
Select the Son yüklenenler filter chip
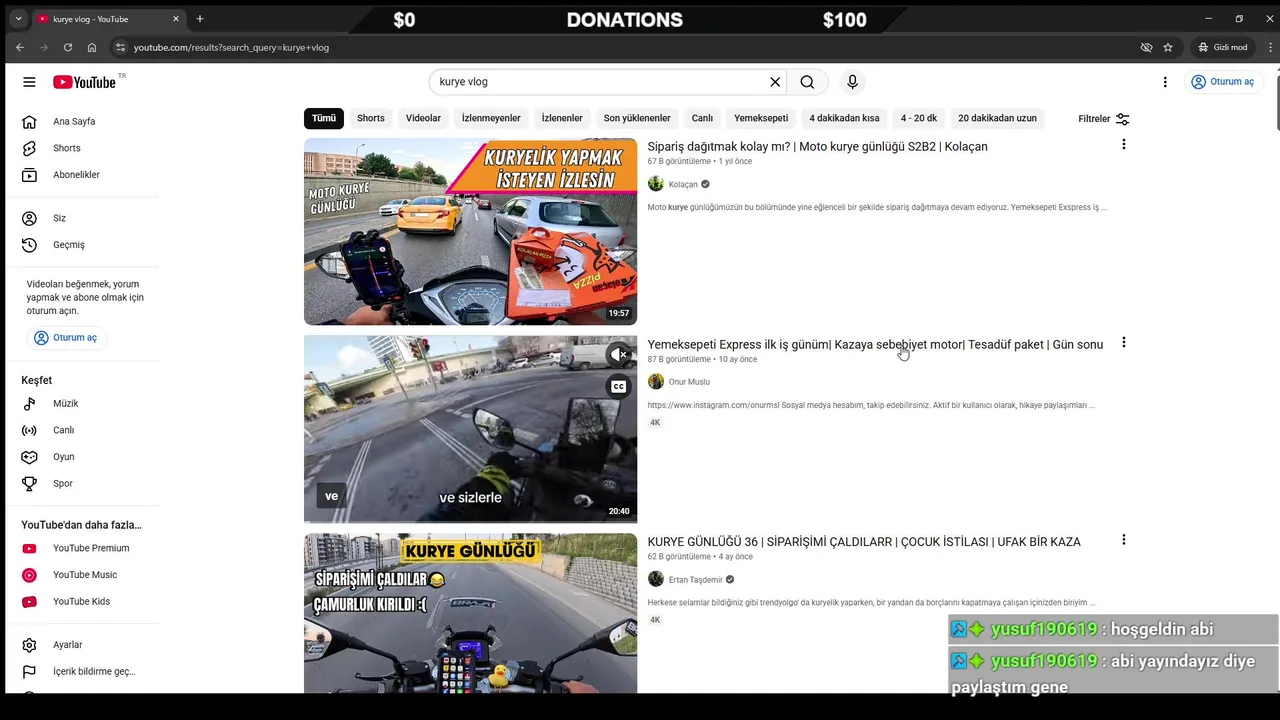pos(637,118)
